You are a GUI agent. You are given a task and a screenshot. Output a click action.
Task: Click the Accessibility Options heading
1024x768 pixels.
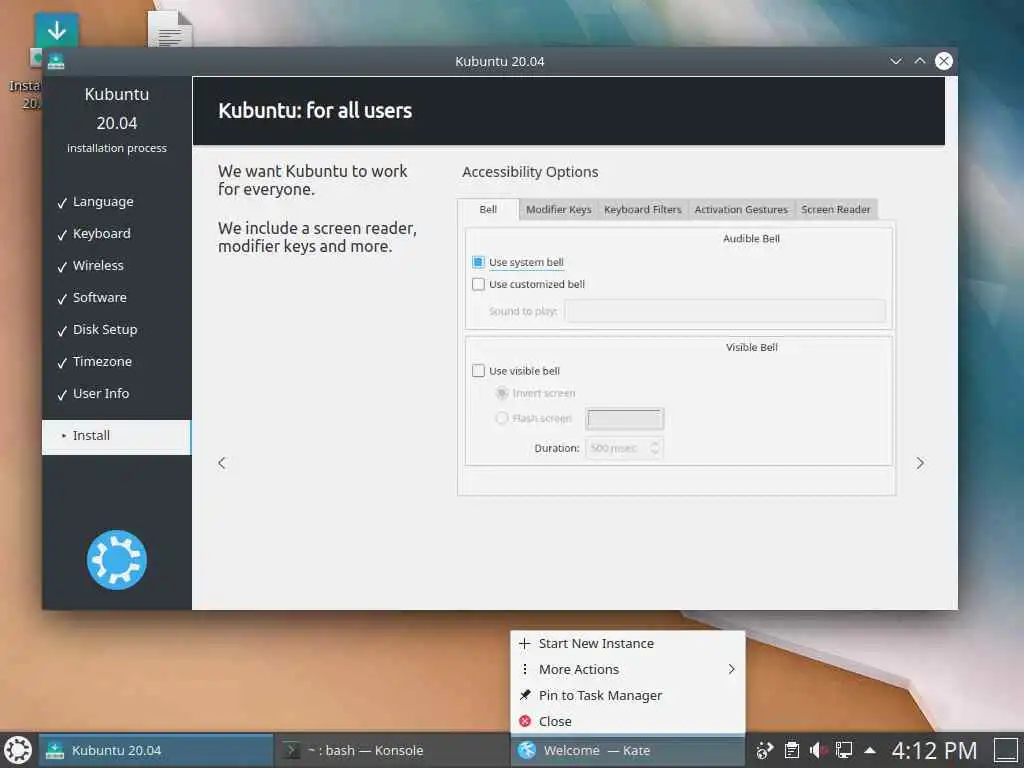pyautogui.click(x=530, y=172)
